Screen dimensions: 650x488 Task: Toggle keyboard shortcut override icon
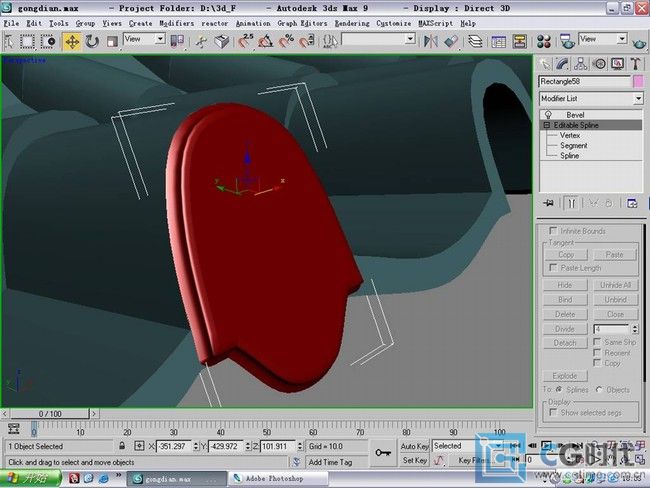222,41
